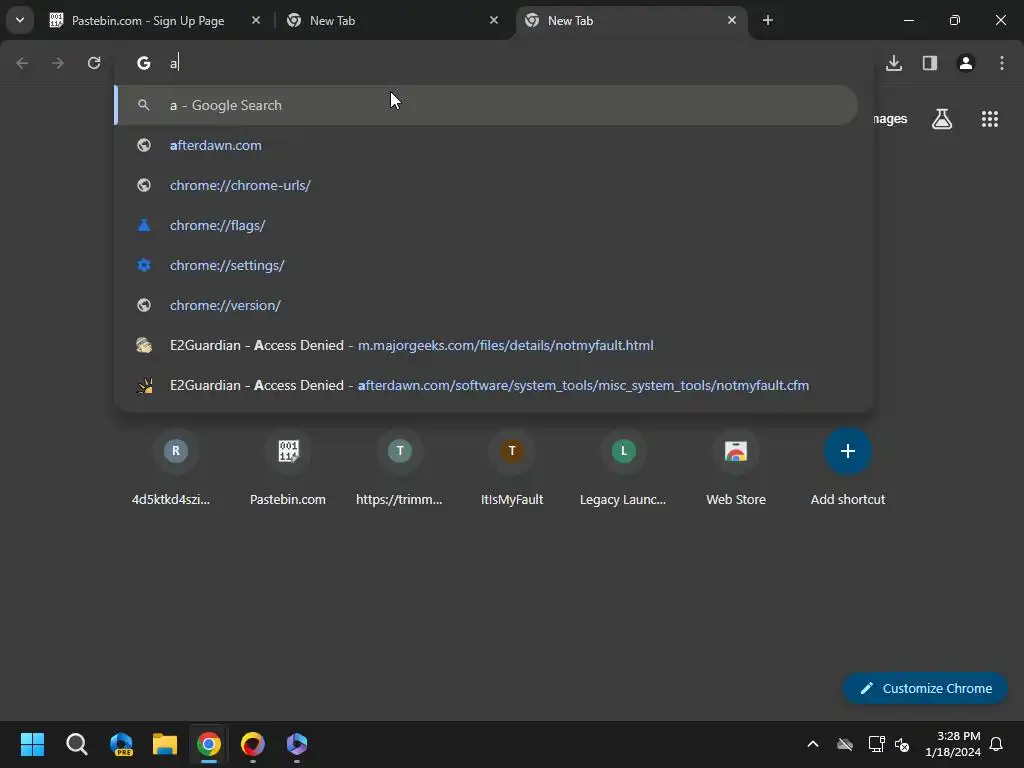Choose the afterdawn.com suggestion
This screenshot has width=1024, height=768.
487,145
